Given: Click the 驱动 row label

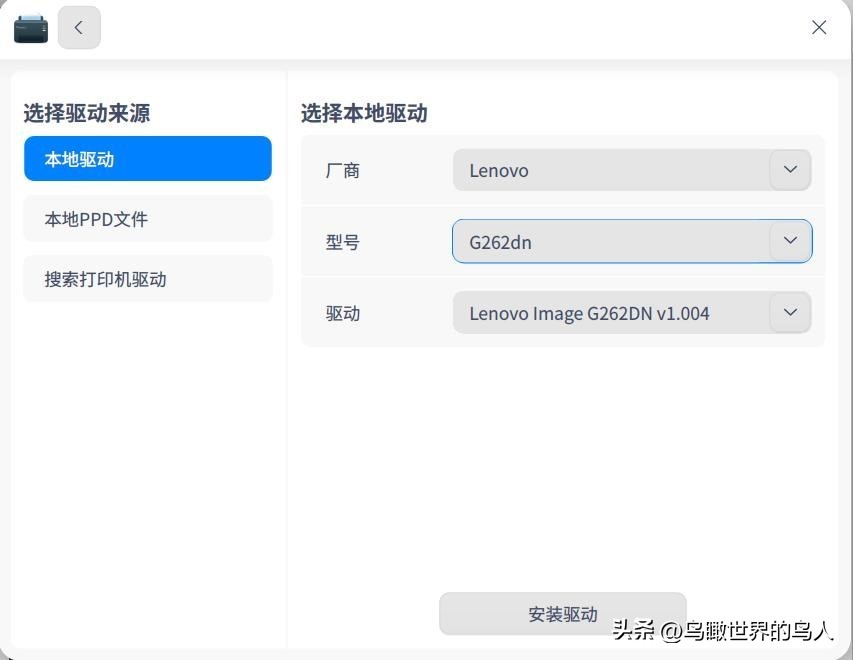Looking at the screenshot, I should (344, 313).
